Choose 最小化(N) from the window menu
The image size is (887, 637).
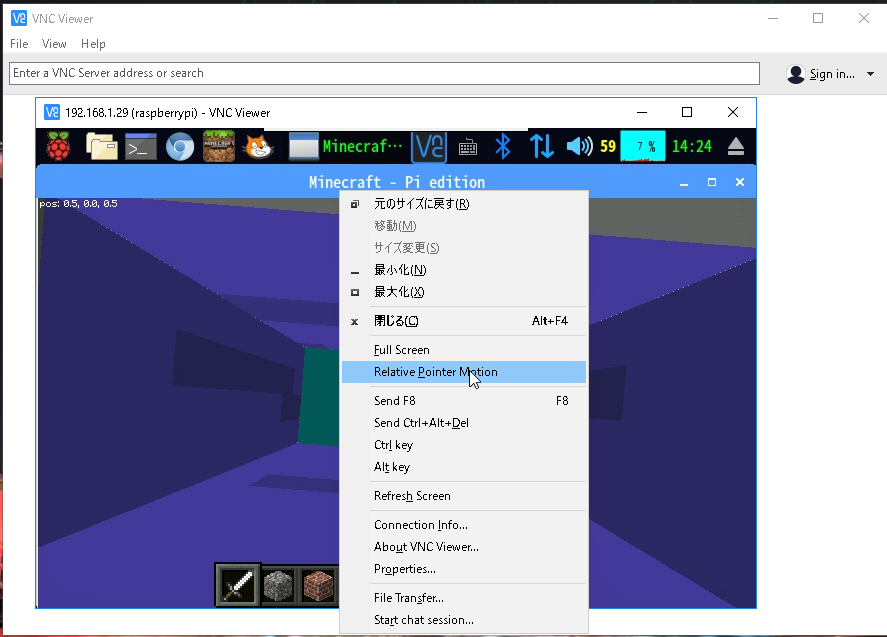click(x=464, y=270)
